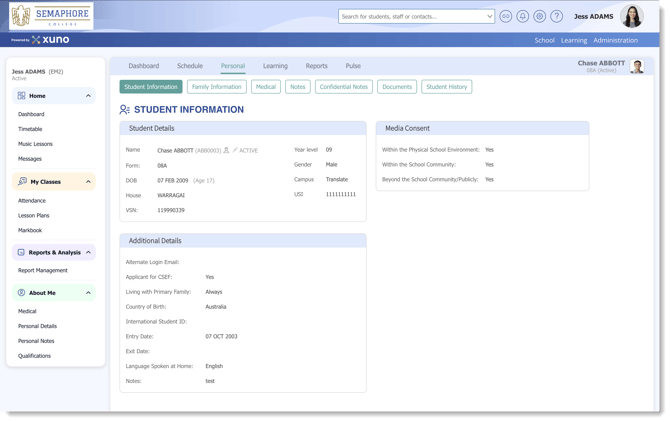Click the Campus value Translate
The image size is (670, 422).
coord(337,179)
